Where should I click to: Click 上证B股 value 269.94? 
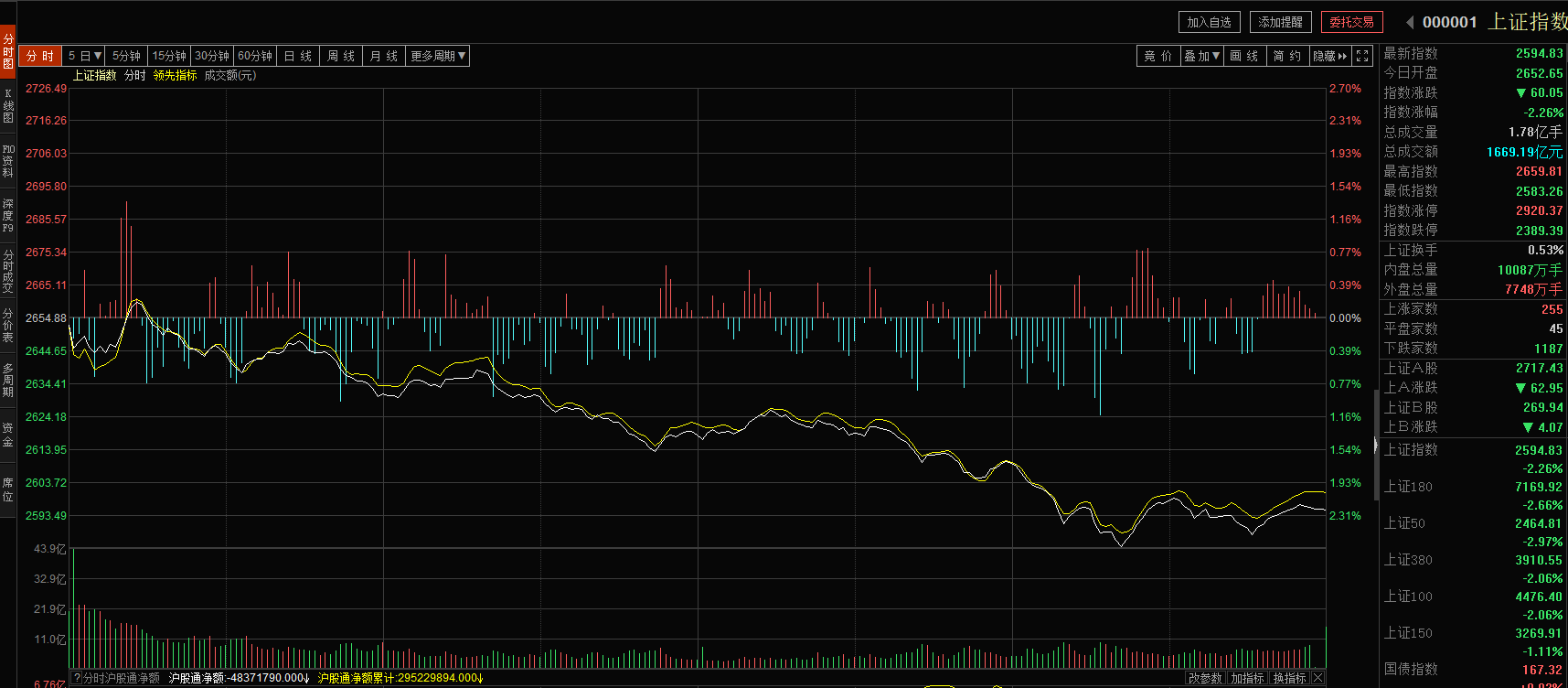pos(1542,407)
